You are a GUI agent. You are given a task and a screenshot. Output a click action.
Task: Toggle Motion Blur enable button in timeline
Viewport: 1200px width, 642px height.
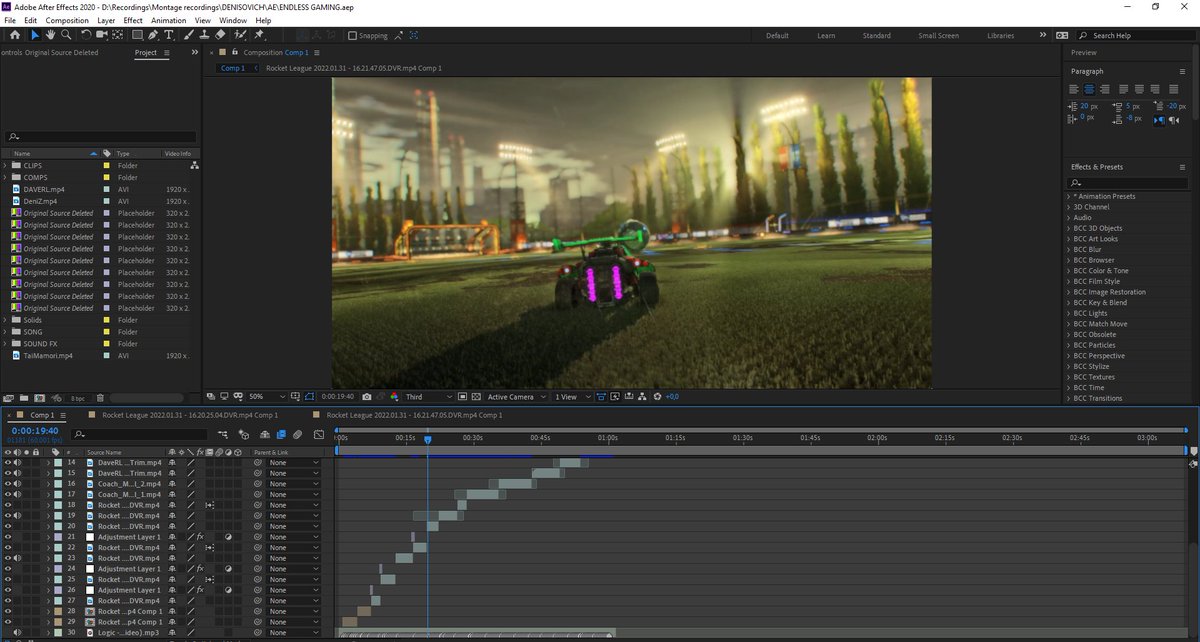click(x=298, y=434)
